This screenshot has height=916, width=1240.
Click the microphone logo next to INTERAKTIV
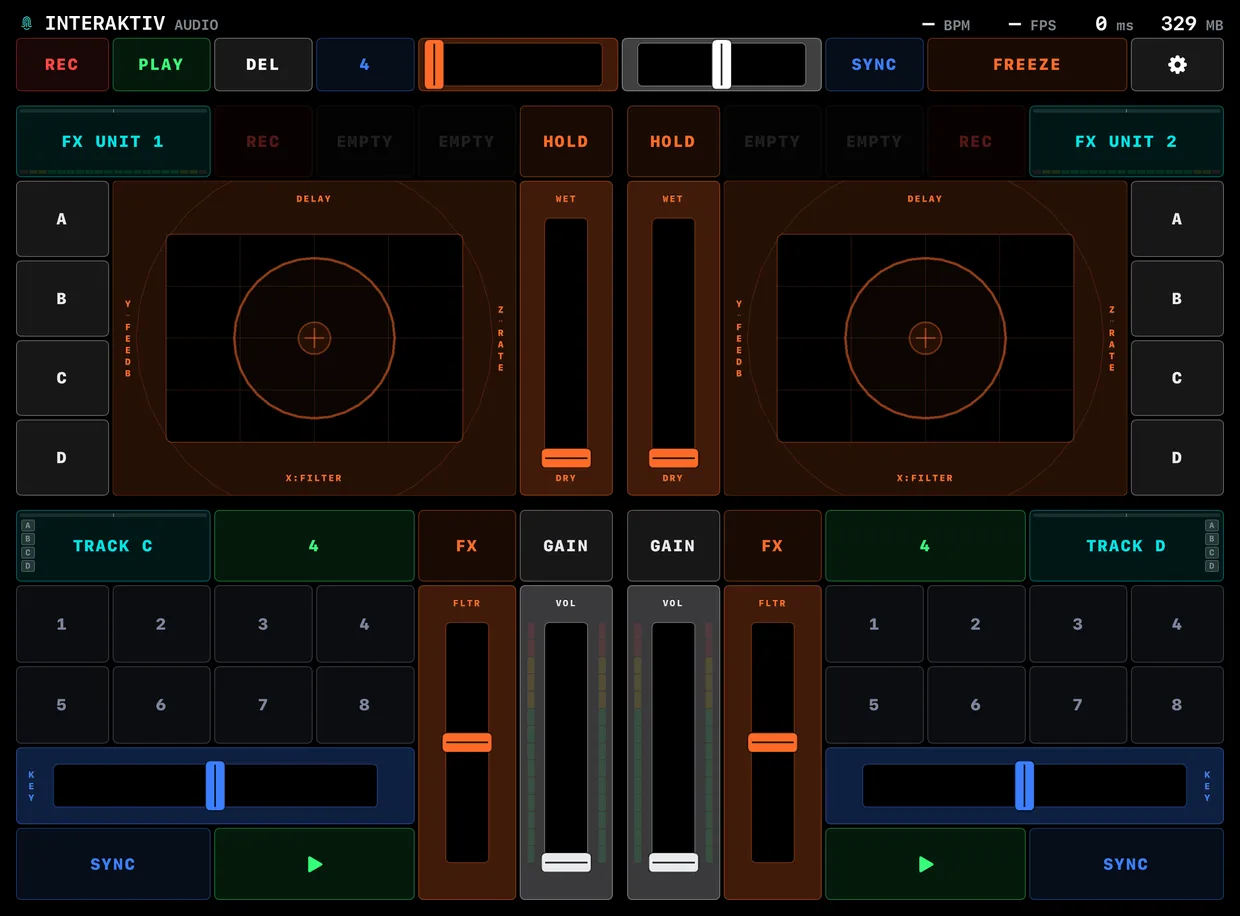pyautogui.click(x=27, y=24)
